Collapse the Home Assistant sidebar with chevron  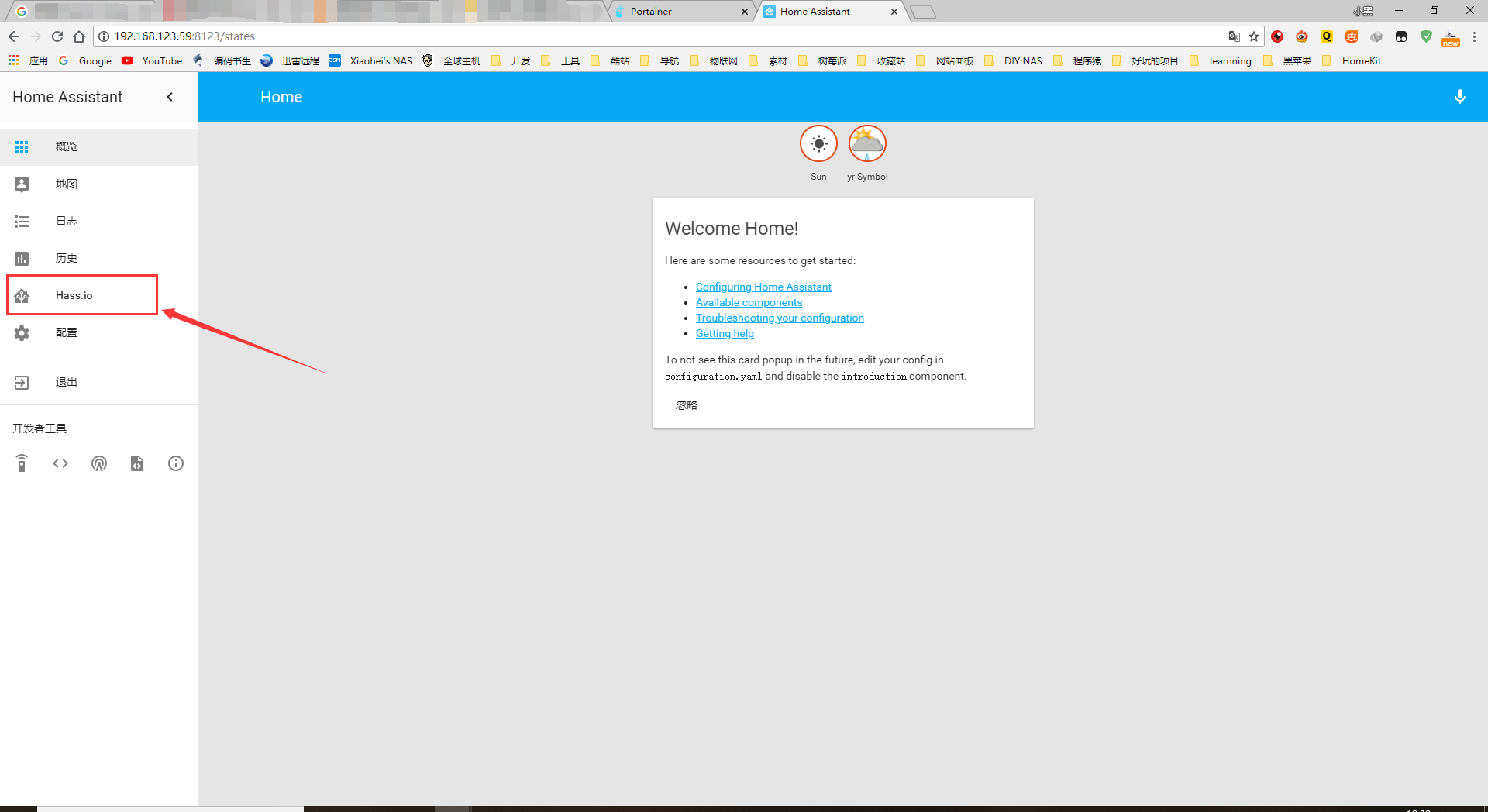(x=170, y=97)
